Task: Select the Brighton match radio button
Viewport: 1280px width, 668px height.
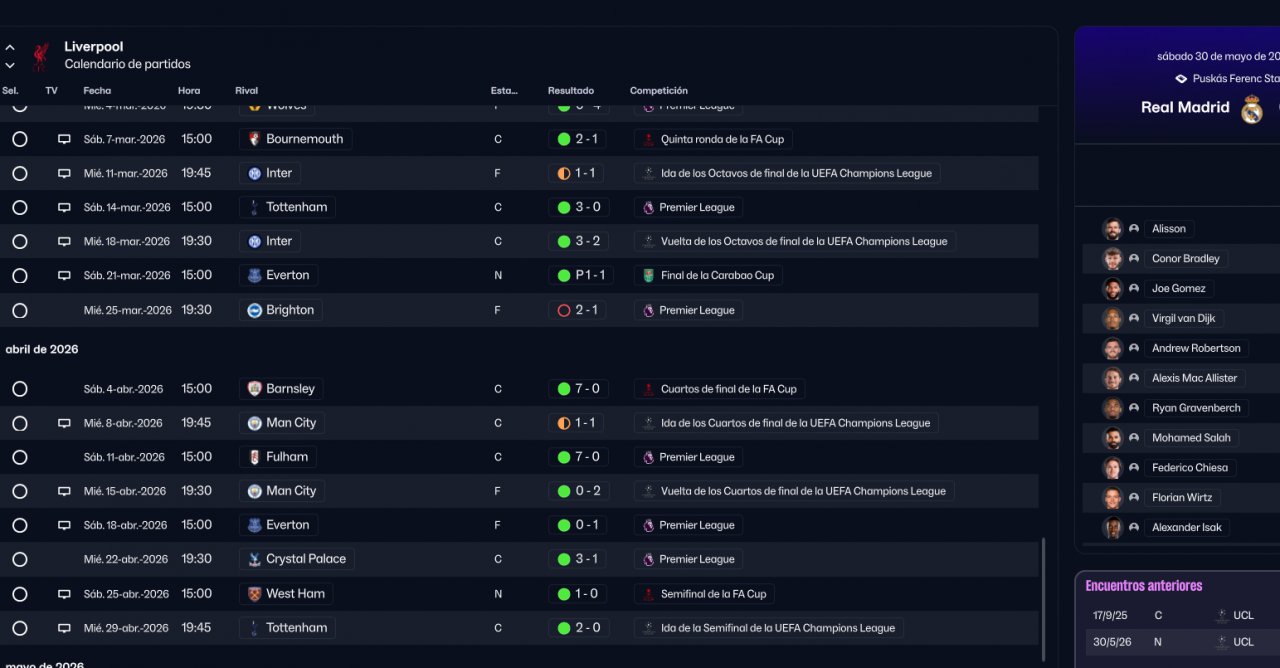Action: (20, 310)
